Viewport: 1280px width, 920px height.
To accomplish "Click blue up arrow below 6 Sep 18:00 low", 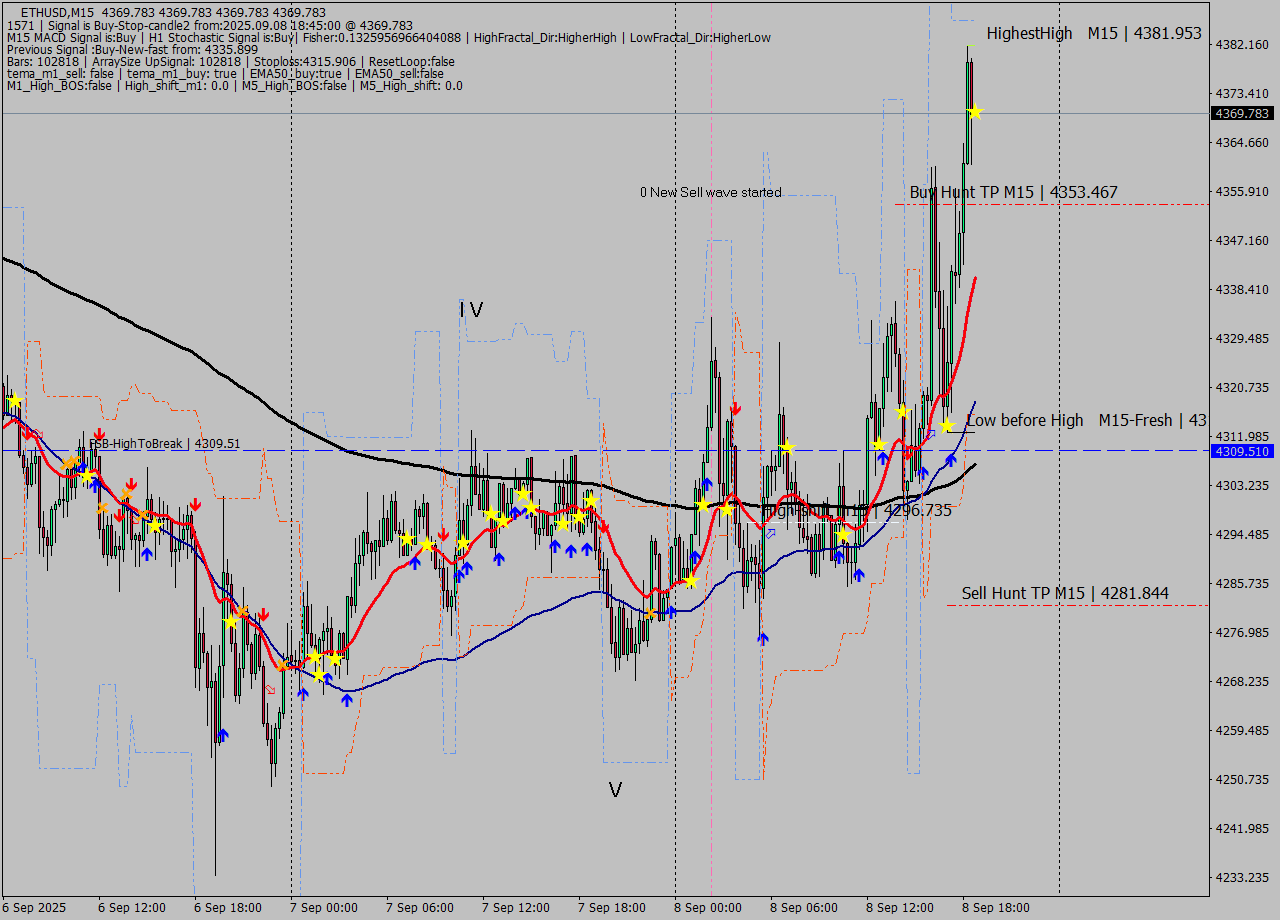I will point(222,735).
